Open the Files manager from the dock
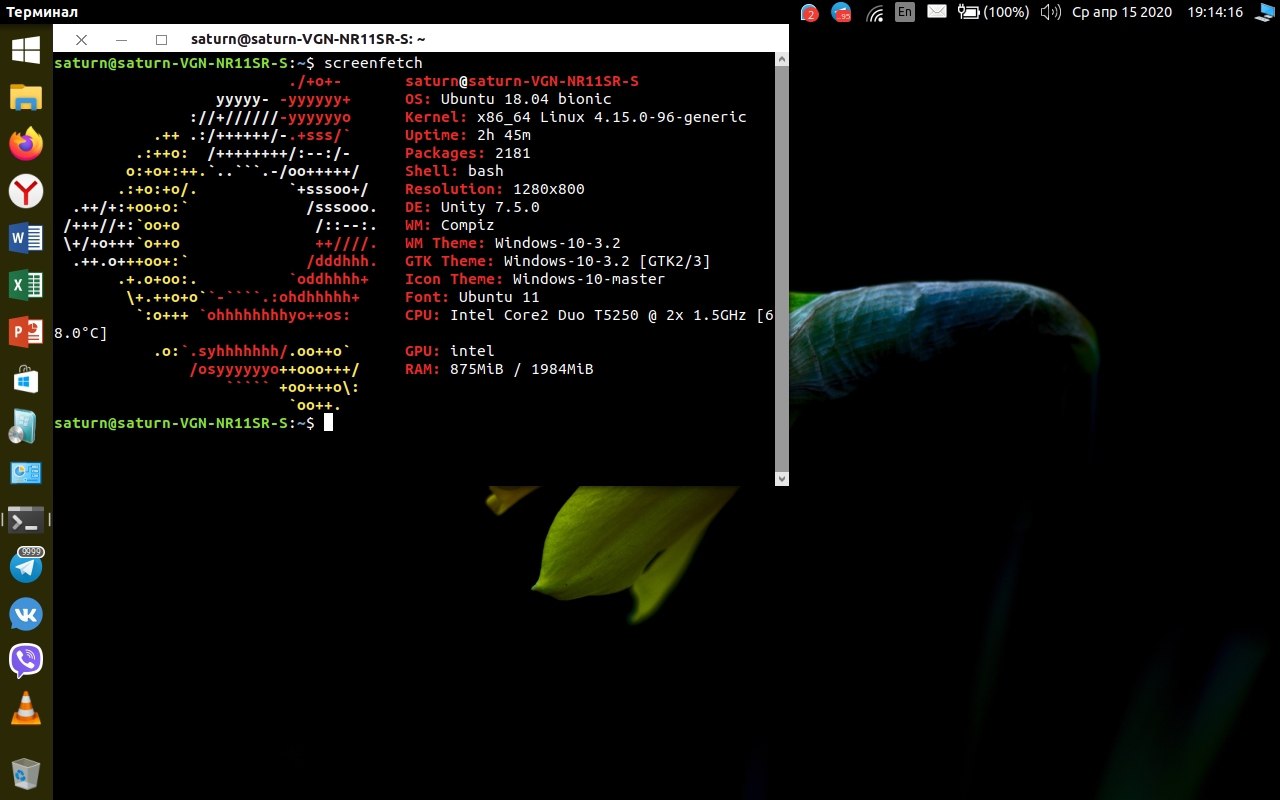Viewport: 1280px width, 800px height. [x=26, y=97]
